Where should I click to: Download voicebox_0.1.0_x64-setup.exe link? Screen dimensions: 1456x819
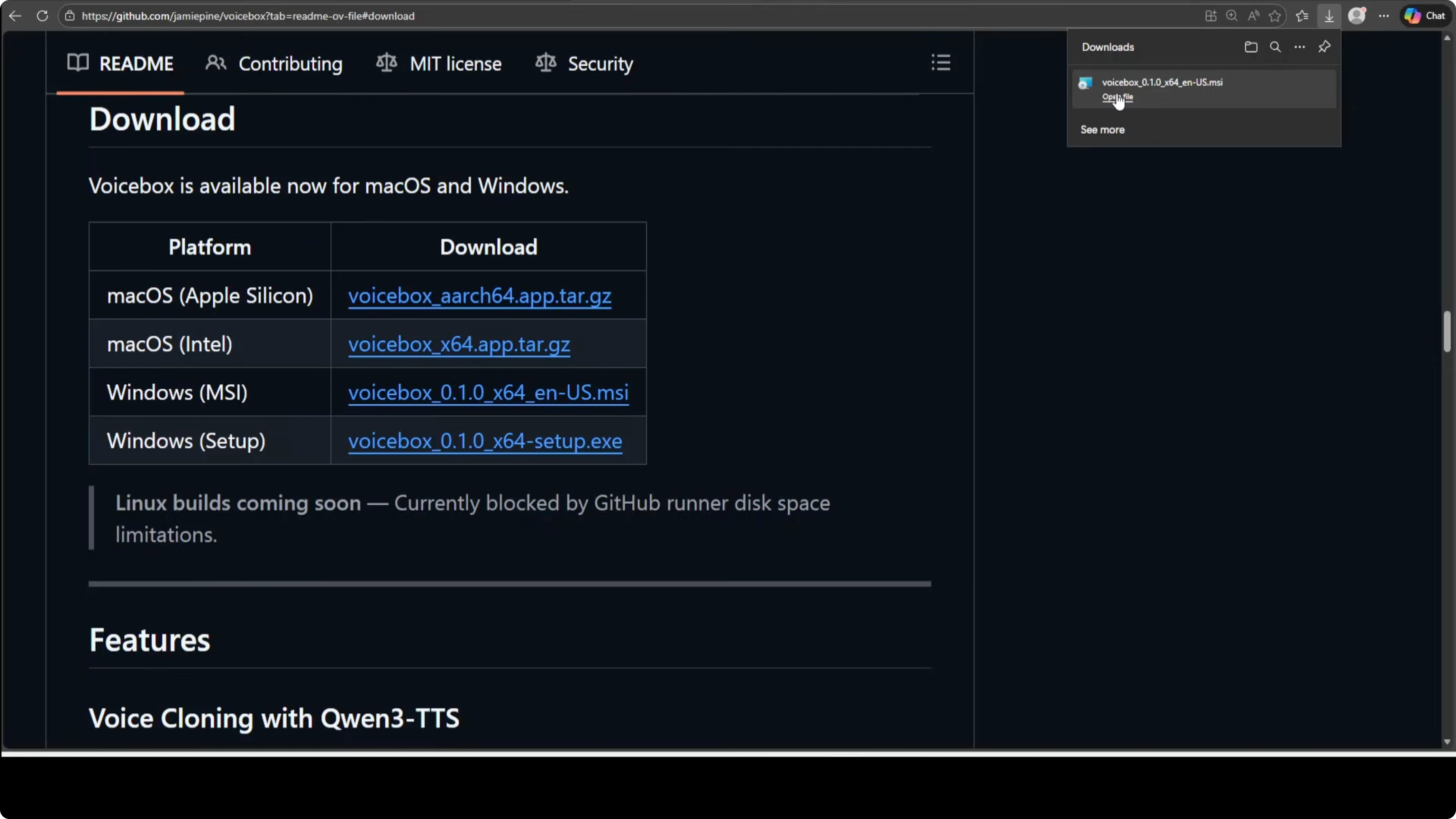pyautogui.click(x=485, y=441)
